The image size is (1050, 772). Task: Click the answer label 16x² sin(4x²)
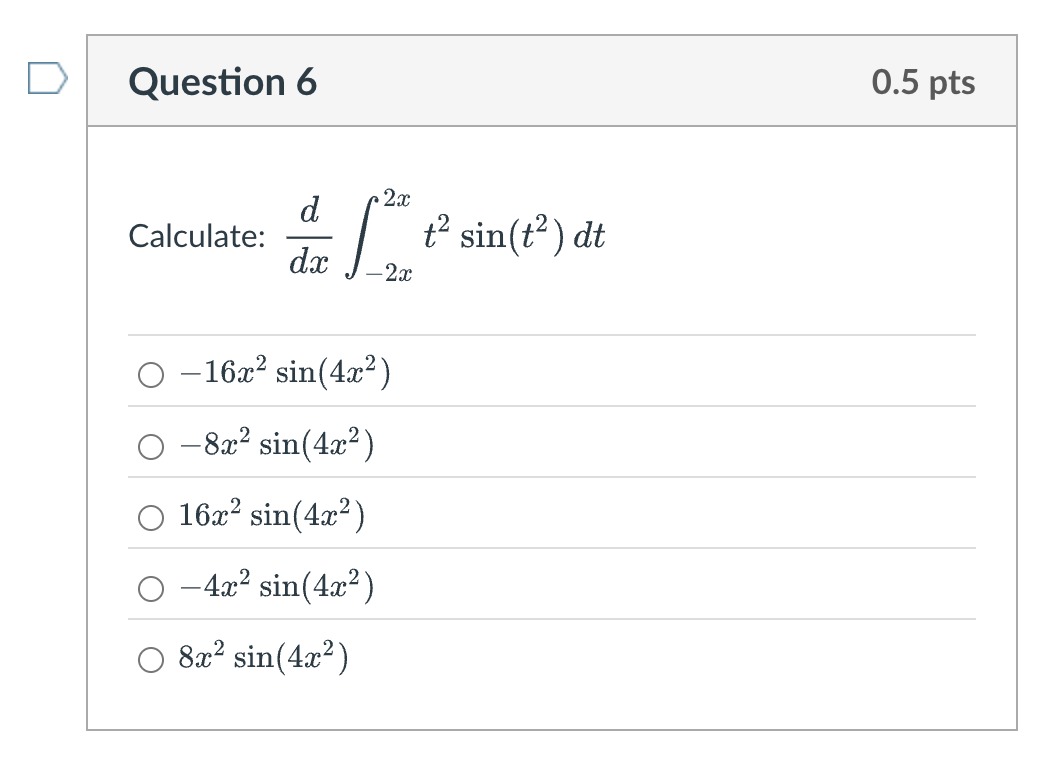[272, 514]
